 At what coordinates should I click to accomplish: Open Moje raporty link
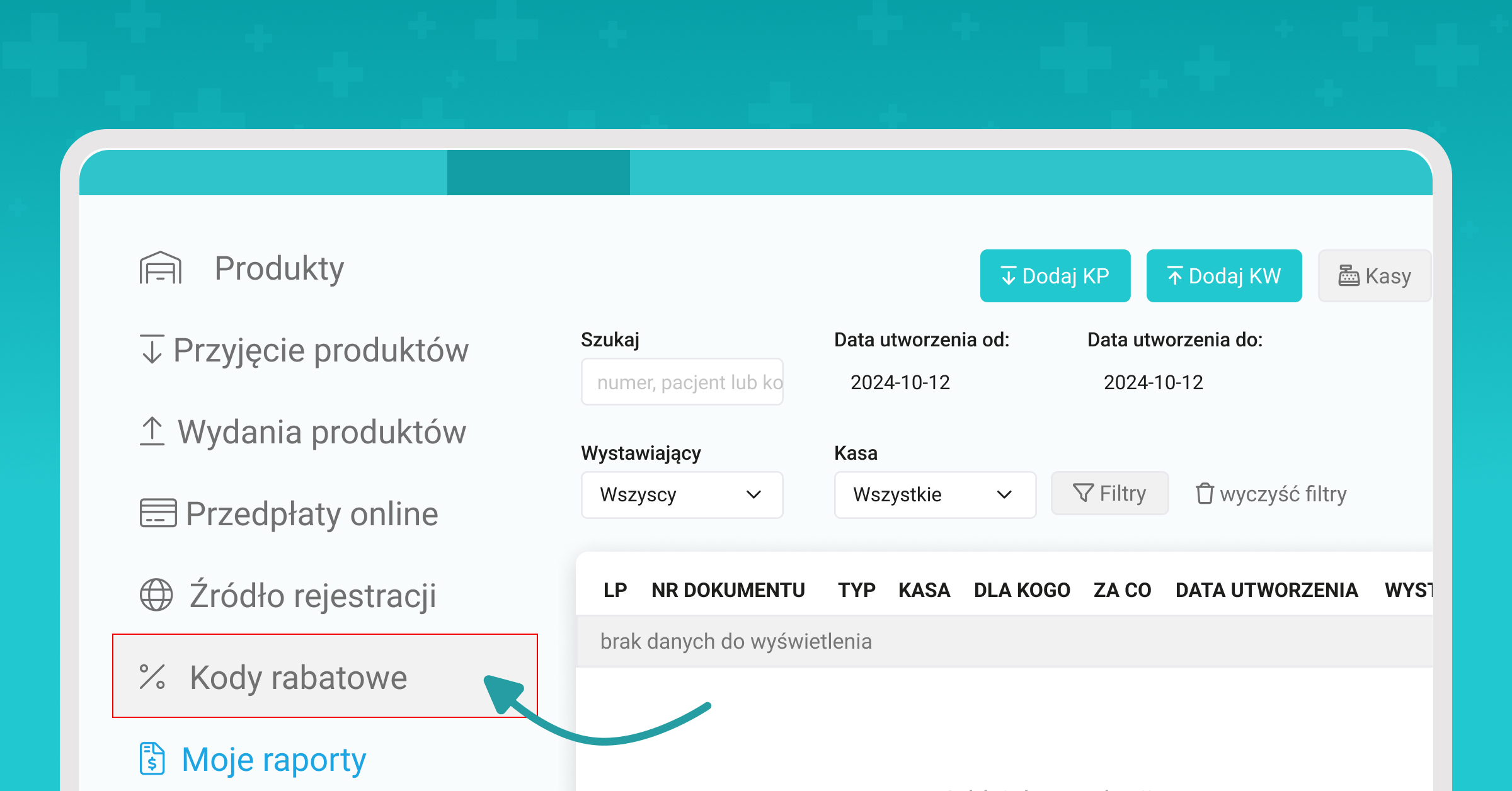[273, 760]
